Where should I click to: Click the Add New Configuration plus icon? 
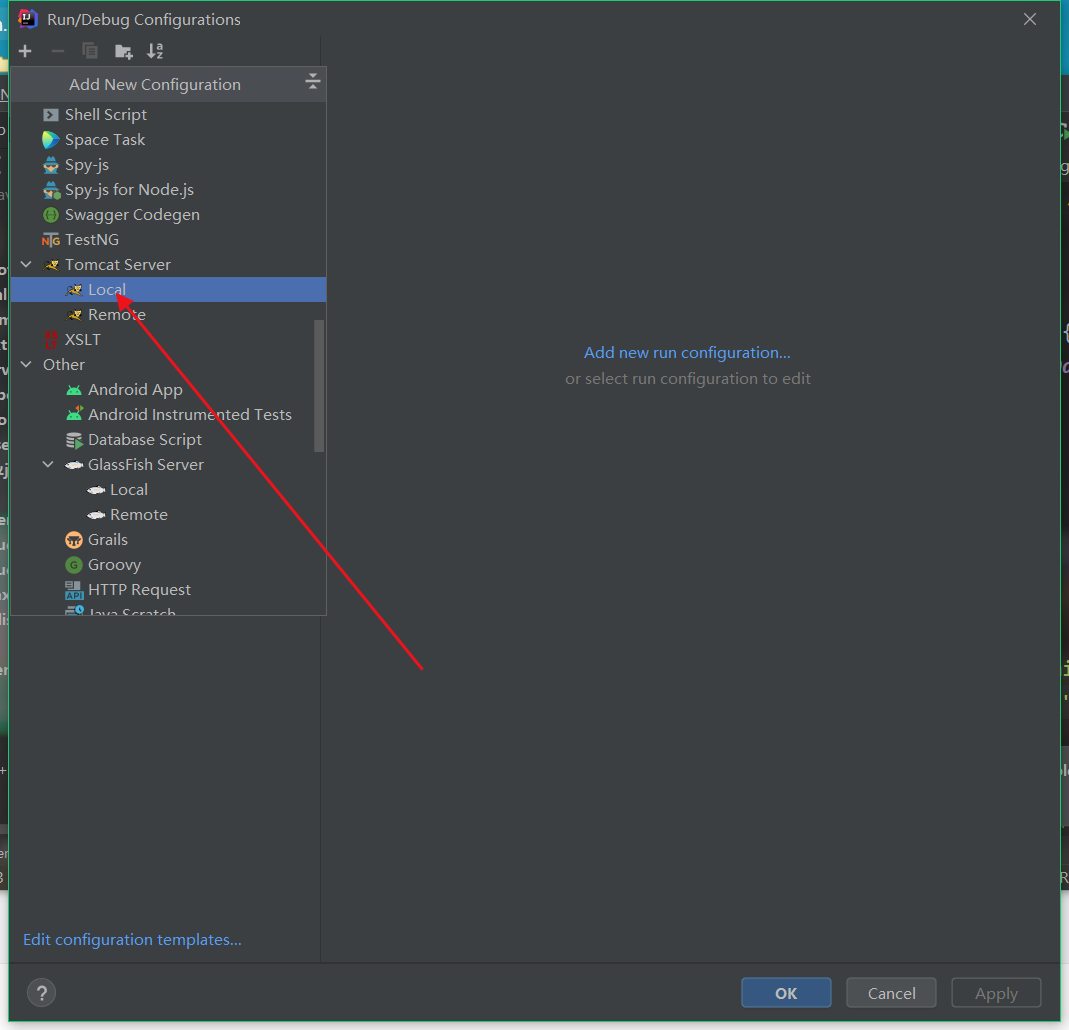coord(25,51)
